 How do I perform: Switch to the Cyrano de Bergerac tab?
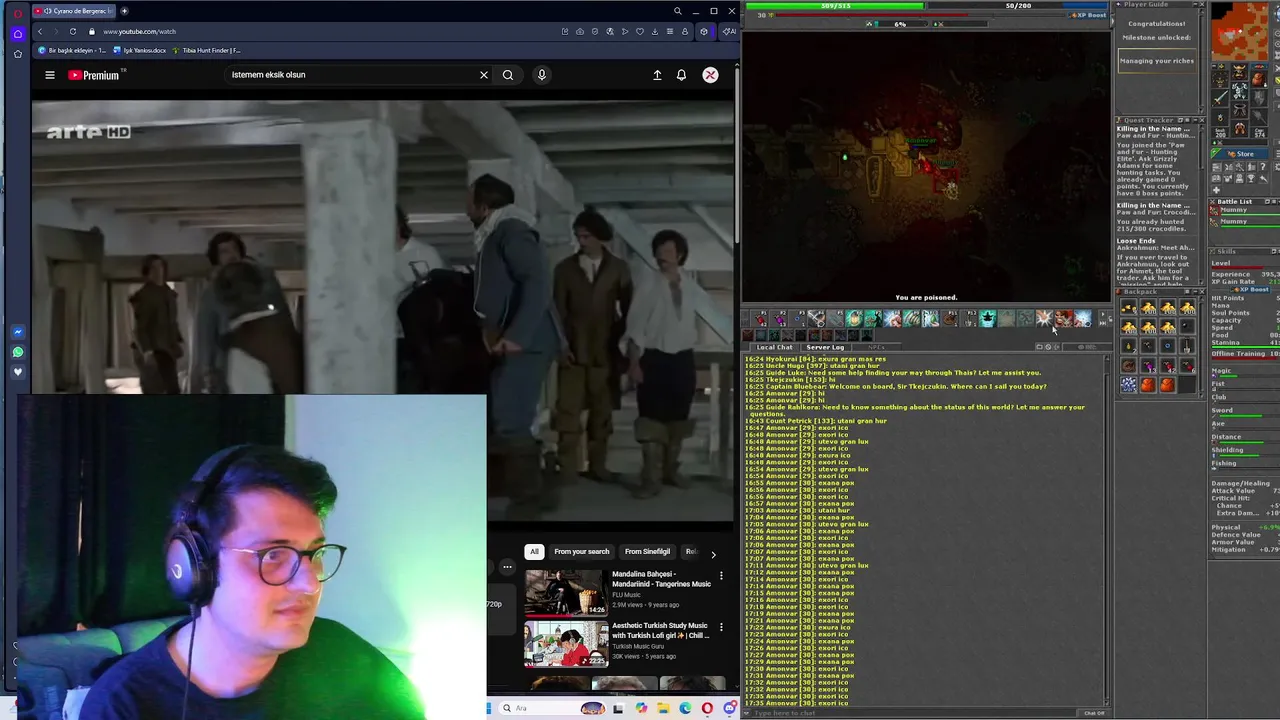point(75,11)
